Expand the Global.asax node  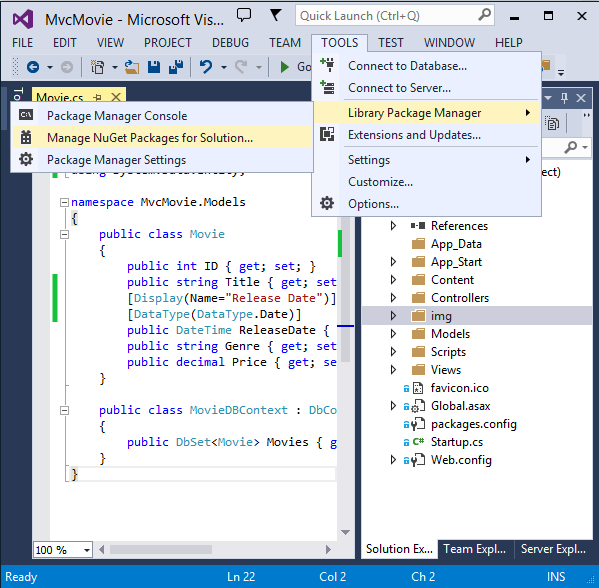pyautogui.click(x=393, y=406)
